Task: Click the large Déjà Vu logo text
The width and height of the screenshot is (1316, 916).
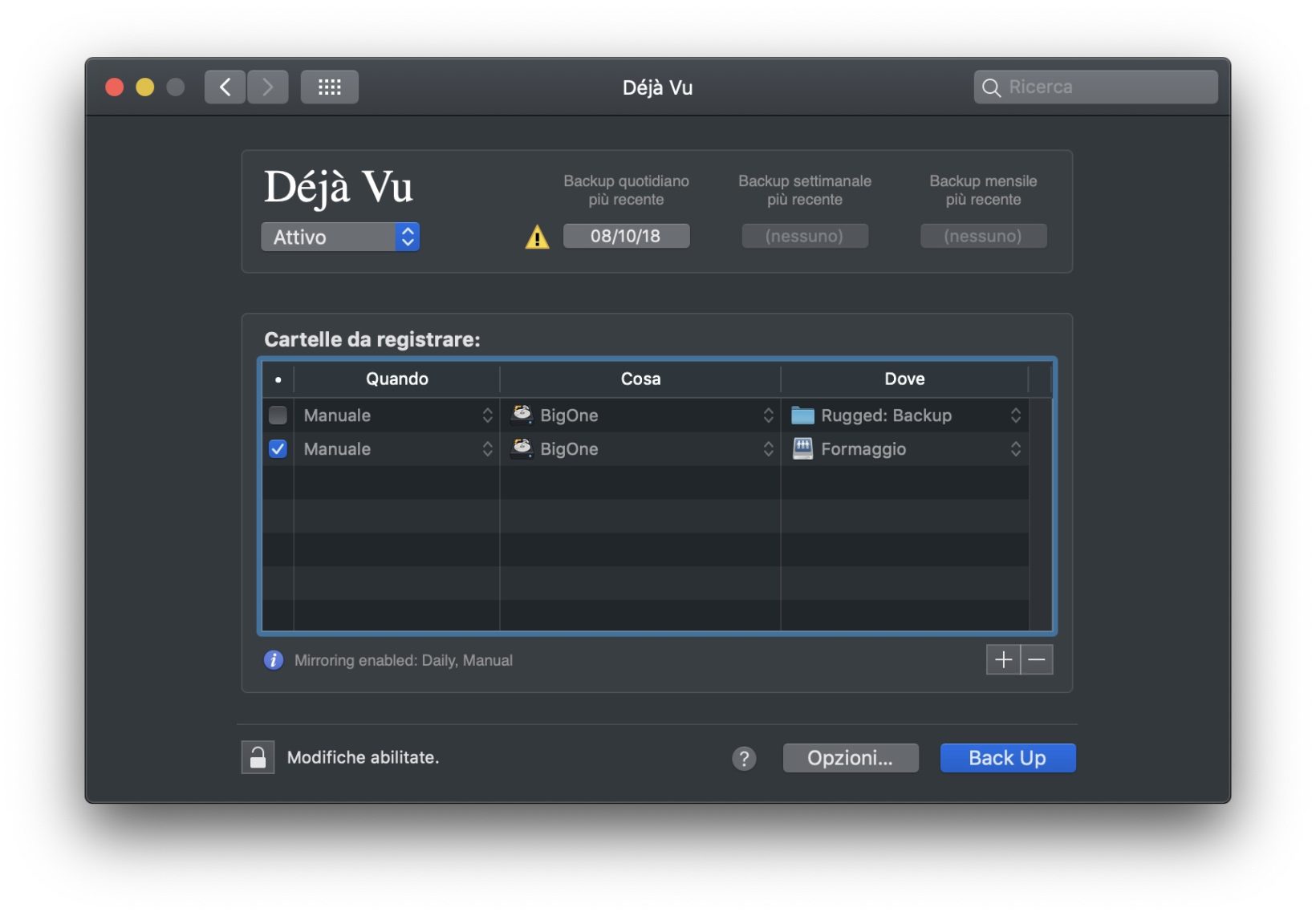Action: pyautogui.click(x=339, y=187)
